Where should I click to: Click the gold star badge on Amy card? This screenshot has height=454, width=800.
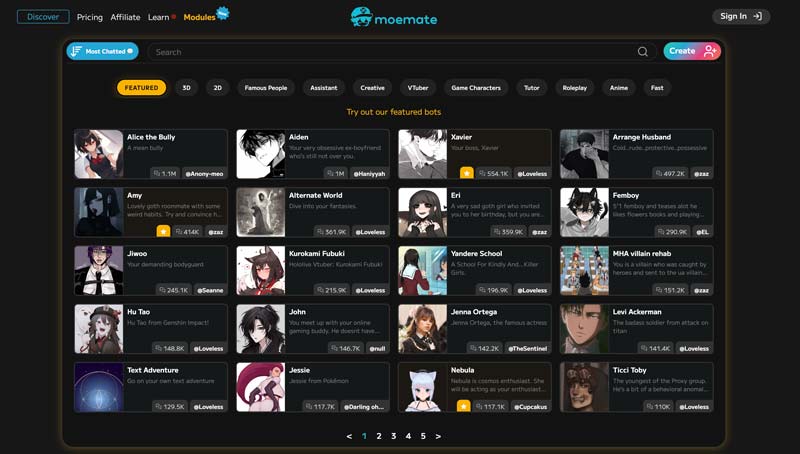pyautogui.click(x=163, y=231)
